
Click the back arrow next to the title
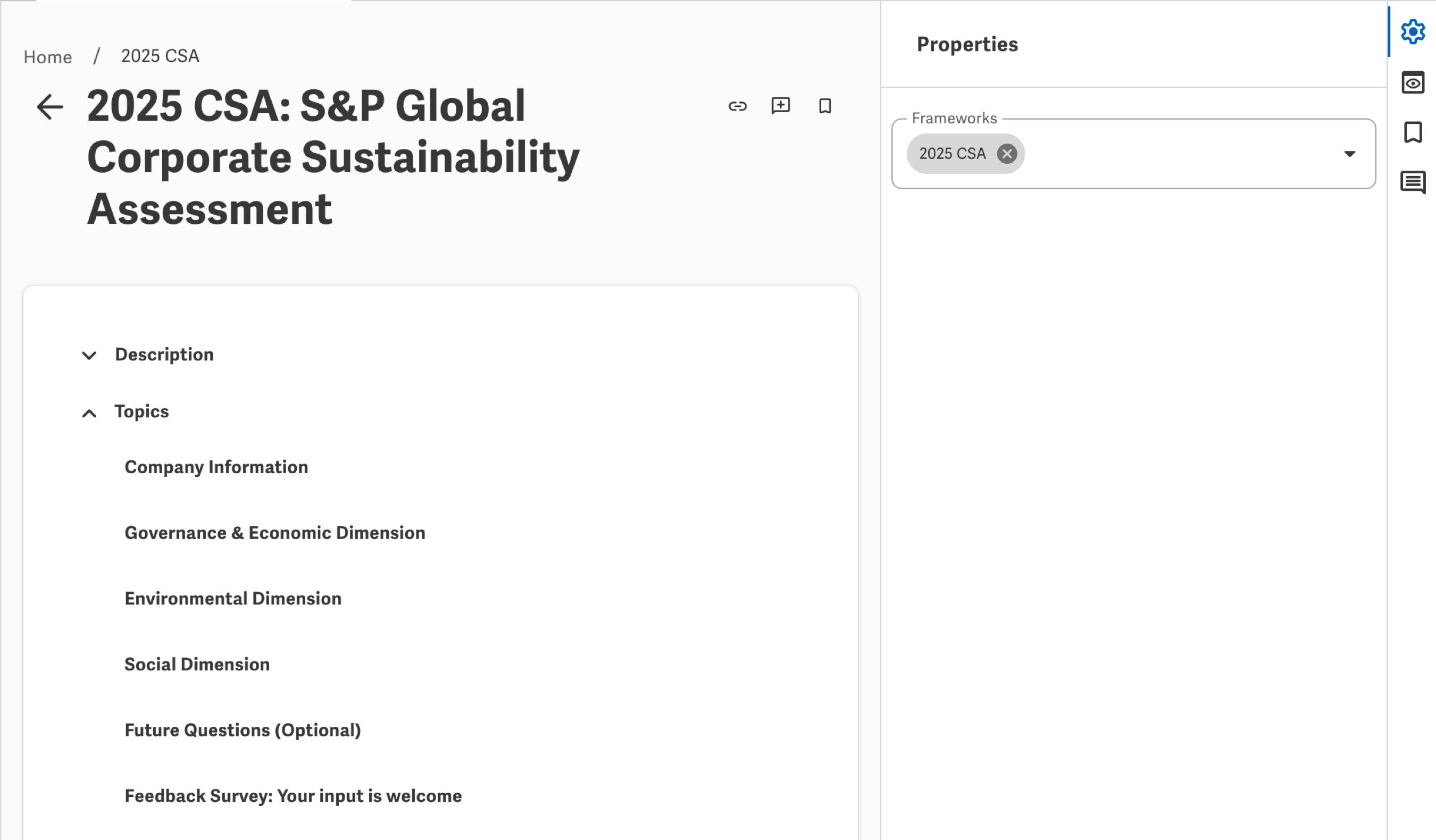click(x=50, y=107)
